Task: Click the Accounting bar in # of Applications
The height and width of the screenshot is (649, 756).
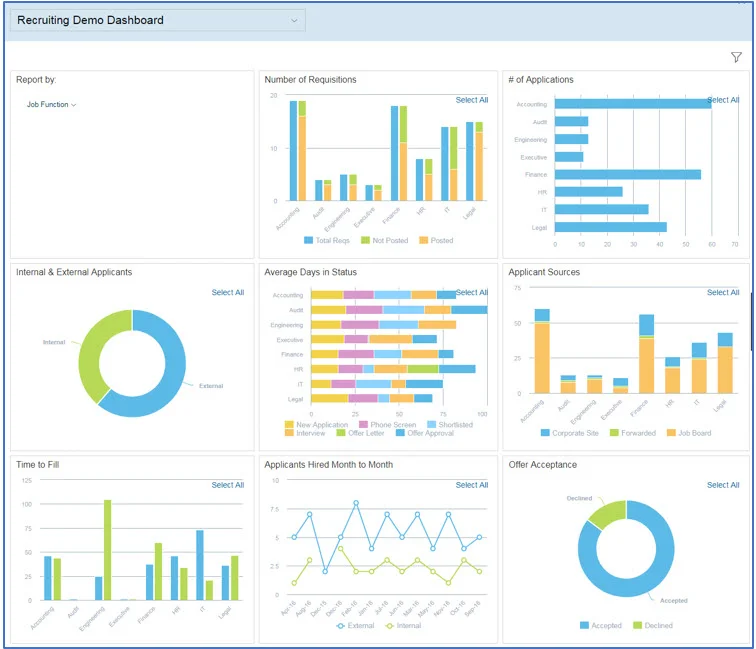Action: point(632,104)
